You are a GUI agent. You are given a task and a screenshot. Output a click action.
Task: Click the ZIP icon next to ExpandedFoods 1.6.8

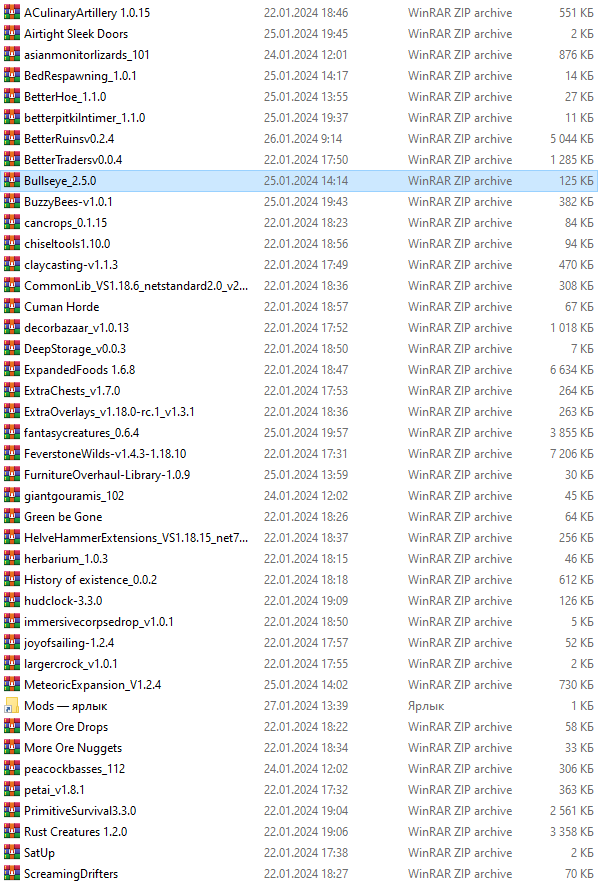12,370
